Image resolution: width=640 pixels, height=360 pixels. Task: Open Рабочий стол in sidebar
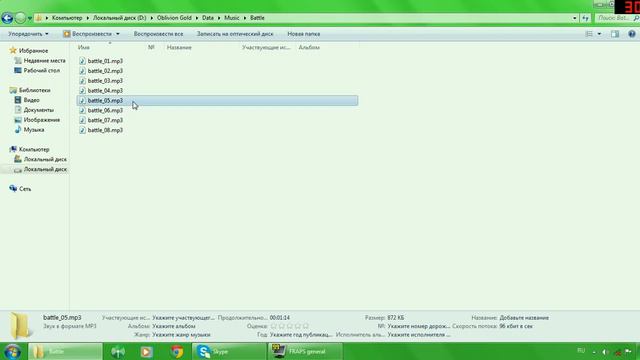point(42,70)
